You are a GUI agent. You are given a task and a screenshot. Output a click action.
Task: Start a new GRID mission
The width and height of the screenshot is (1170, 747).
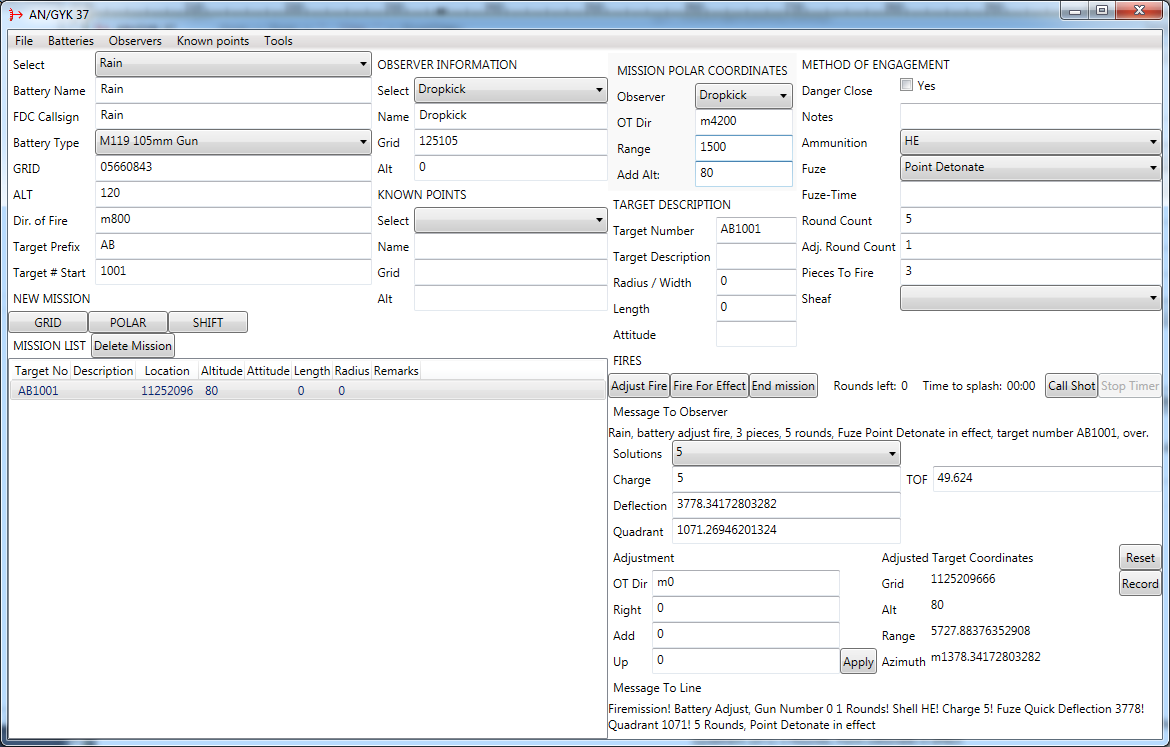(x=48, y=322)
